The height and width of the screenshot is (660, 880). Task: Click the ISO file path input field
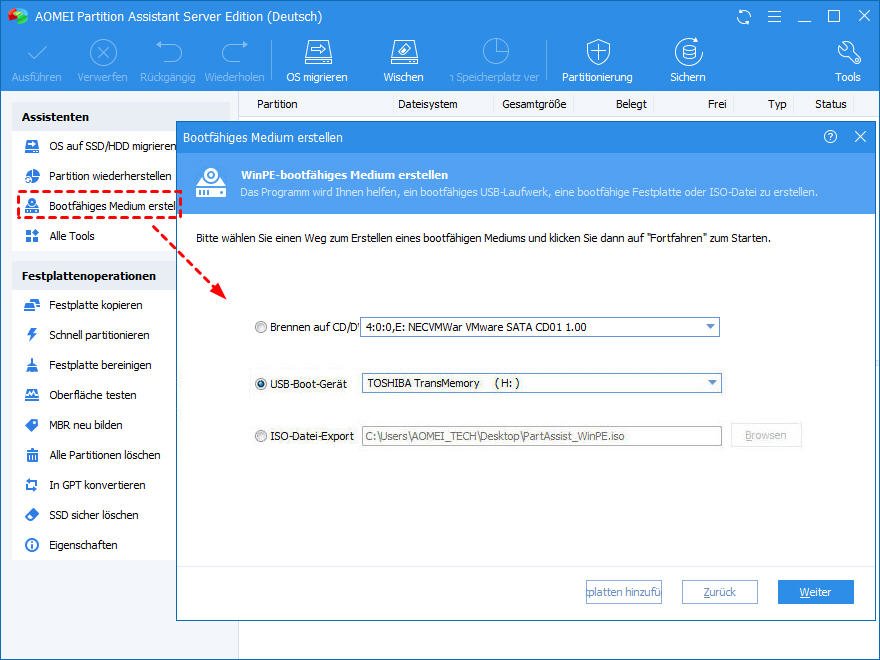coord(542,436)
